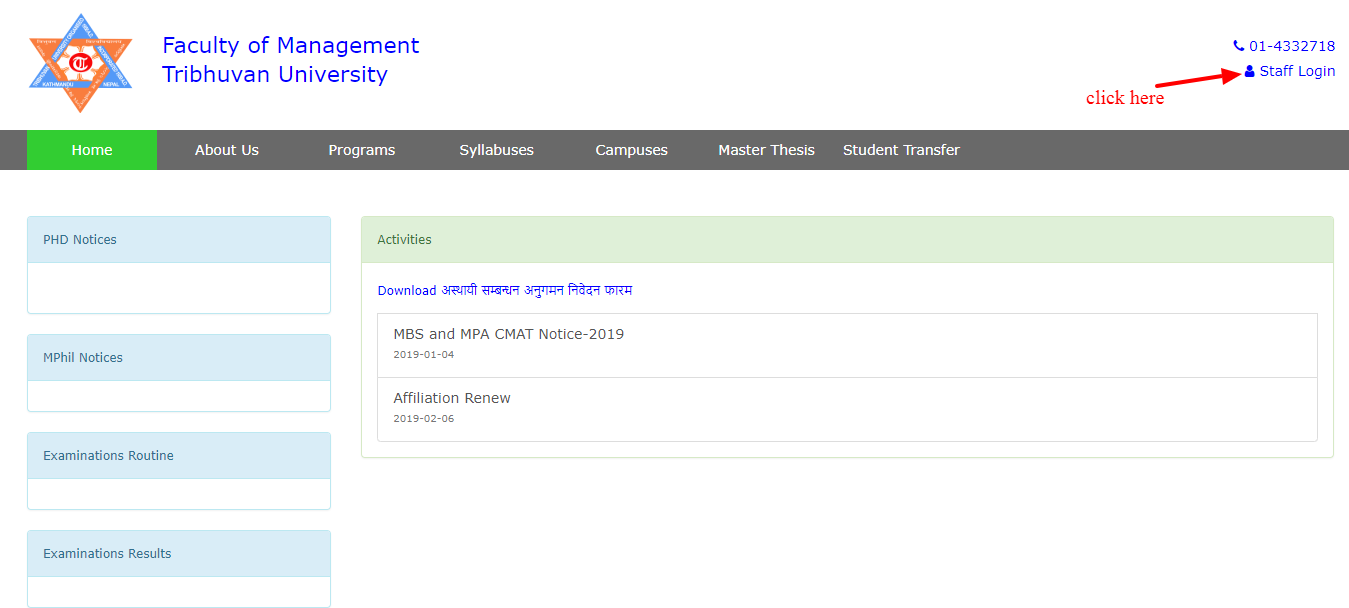Open the Syllabuses menu

click(496, 149)
